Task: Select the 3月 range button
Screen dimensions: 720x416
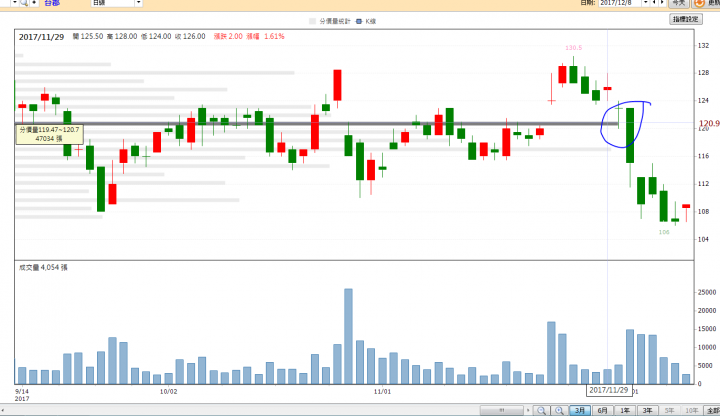Action: tap(580, 410)
